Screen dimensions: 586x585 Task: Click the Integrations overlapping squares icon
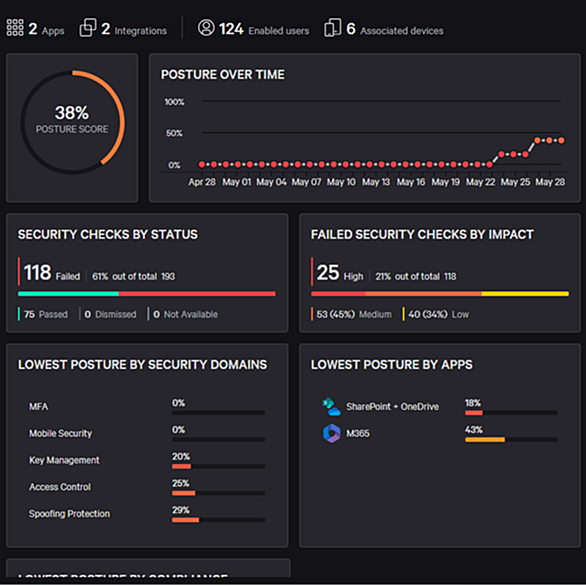[88, 28]
